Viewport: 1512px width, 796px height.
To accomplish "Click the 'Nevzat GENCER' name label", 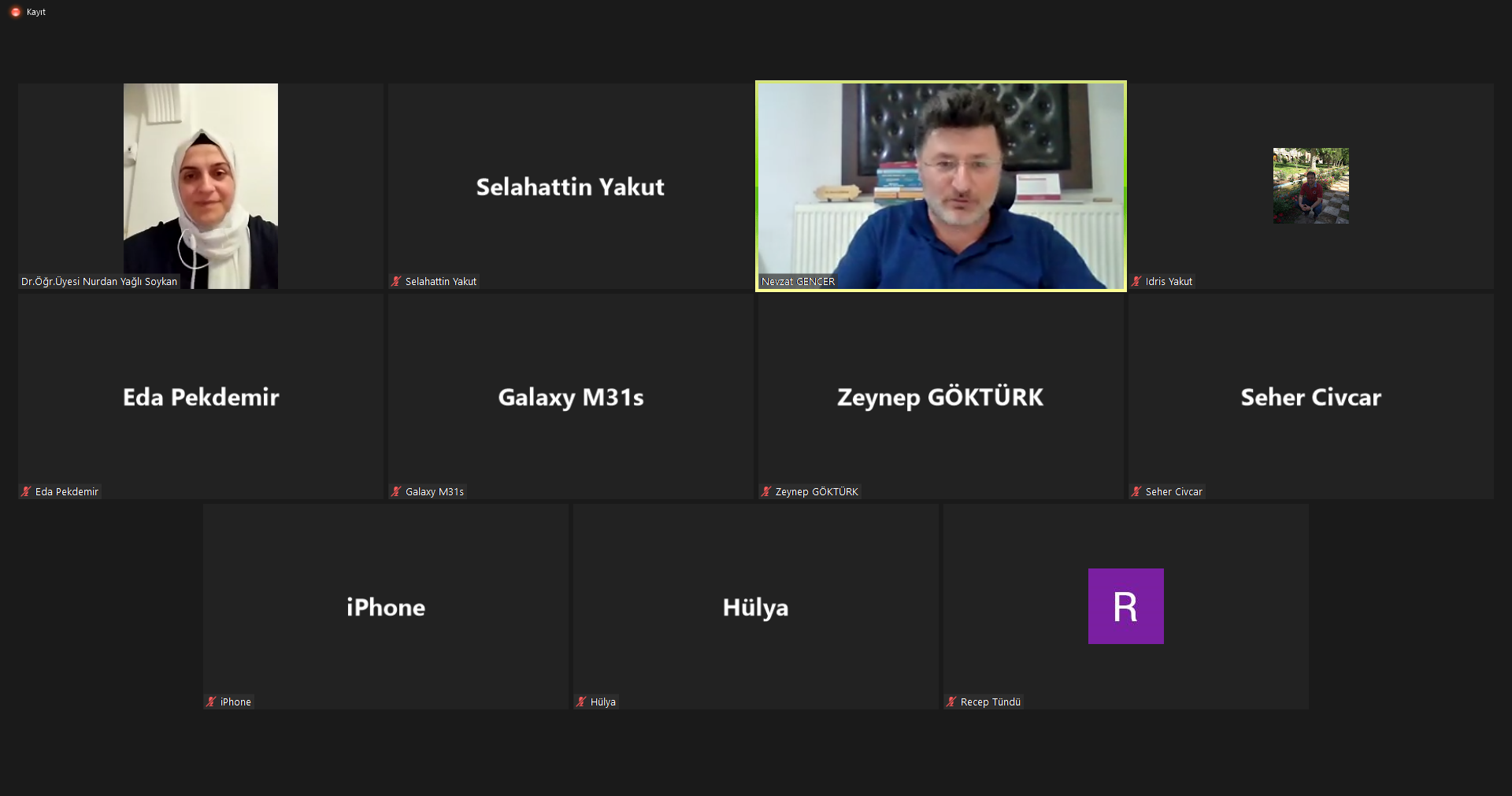I will coord(799,281).
